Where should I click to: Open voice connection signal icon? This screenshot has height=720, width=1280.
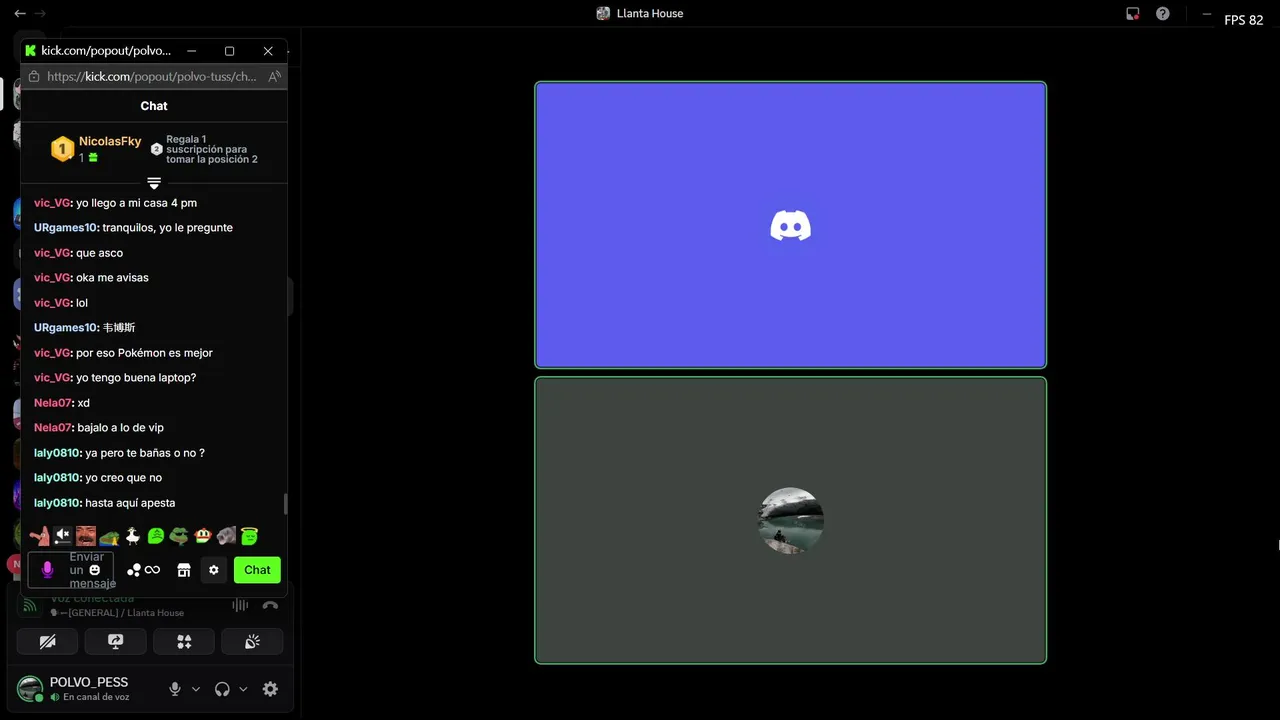[29, 605]
